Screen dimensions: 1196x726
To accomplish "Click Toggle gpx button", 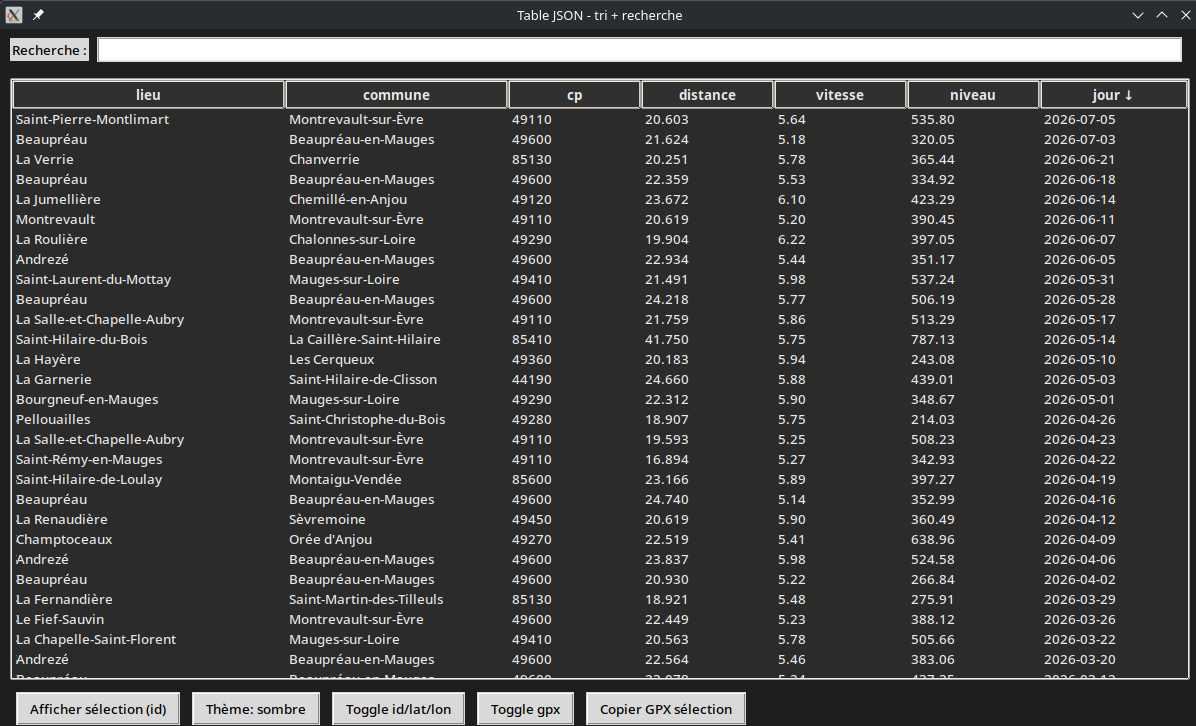I will (526, 709).
